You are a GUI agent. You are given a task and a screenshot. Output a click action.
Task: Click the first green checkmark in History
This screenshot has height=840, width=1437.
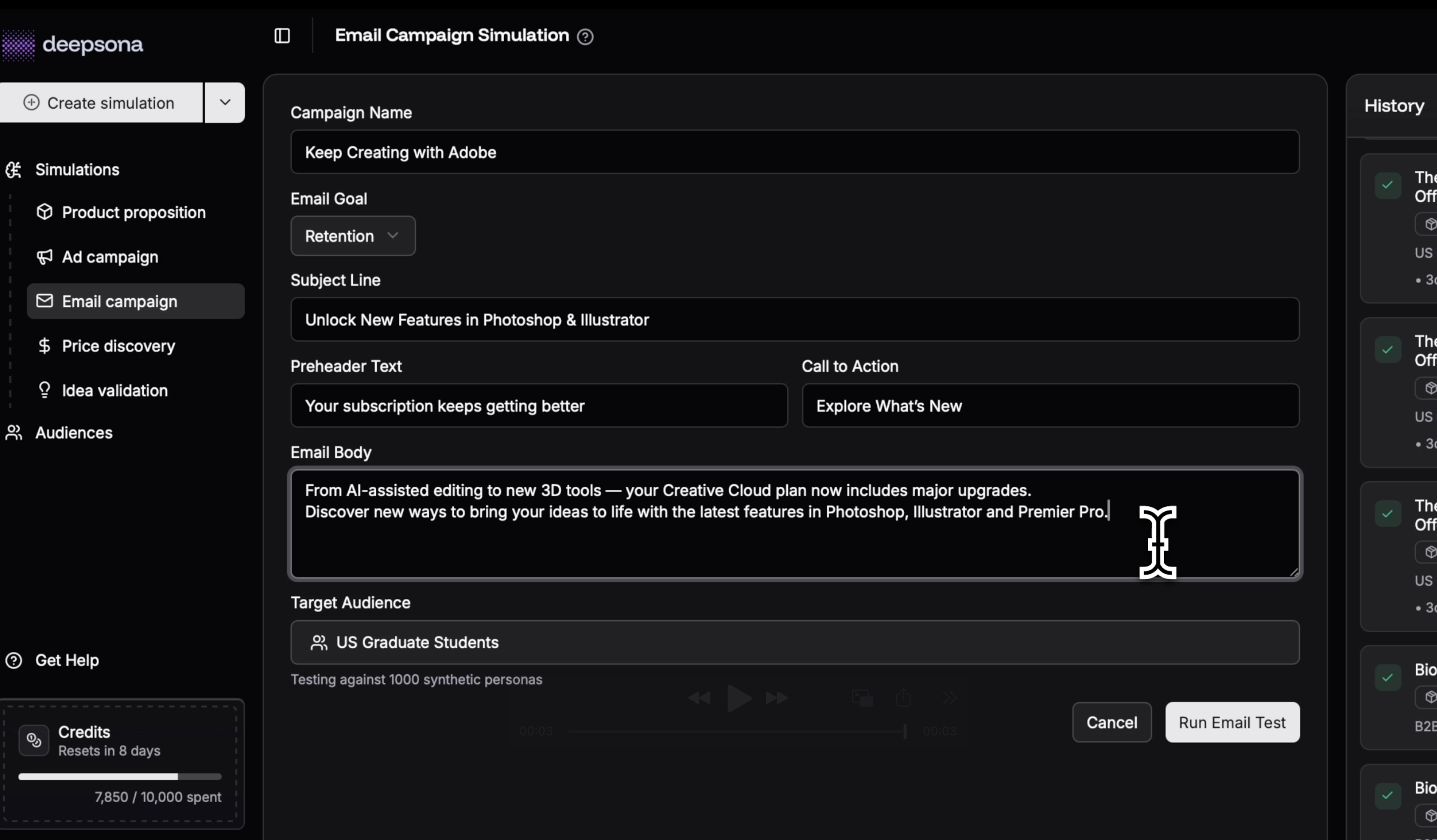1387,185
